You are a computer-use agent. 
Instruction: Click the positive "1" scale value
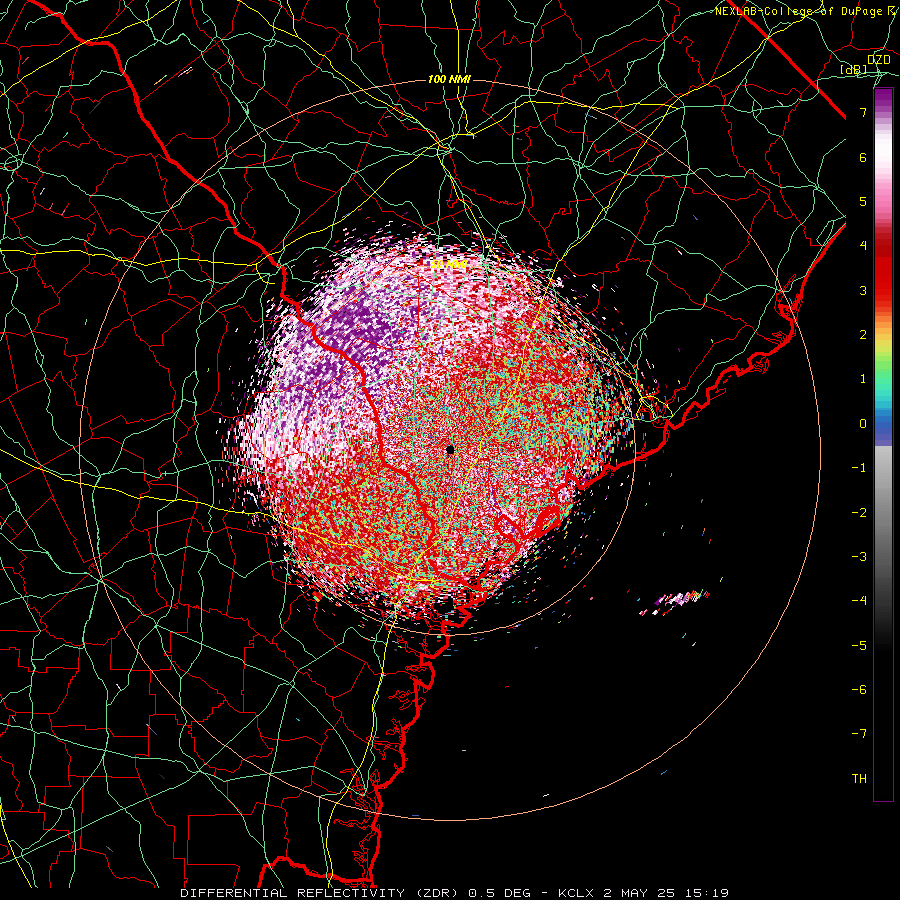(x=863, y=379)
